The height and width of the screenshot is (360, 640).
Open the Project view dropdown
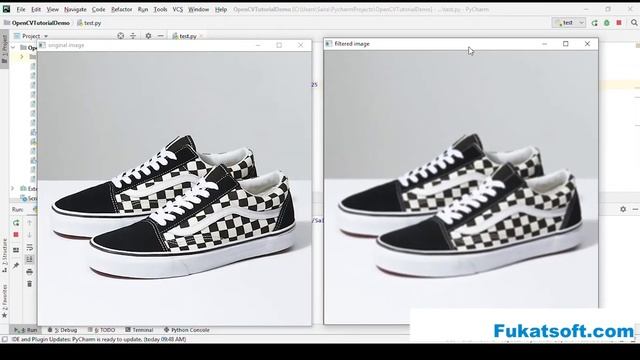coord(31,36)
